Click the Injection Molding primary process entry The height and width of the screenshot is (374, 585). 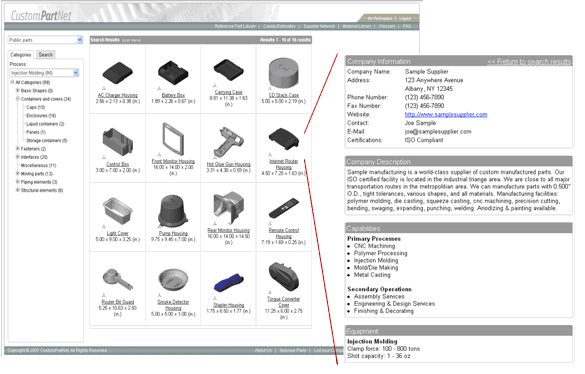coord(376,261)
